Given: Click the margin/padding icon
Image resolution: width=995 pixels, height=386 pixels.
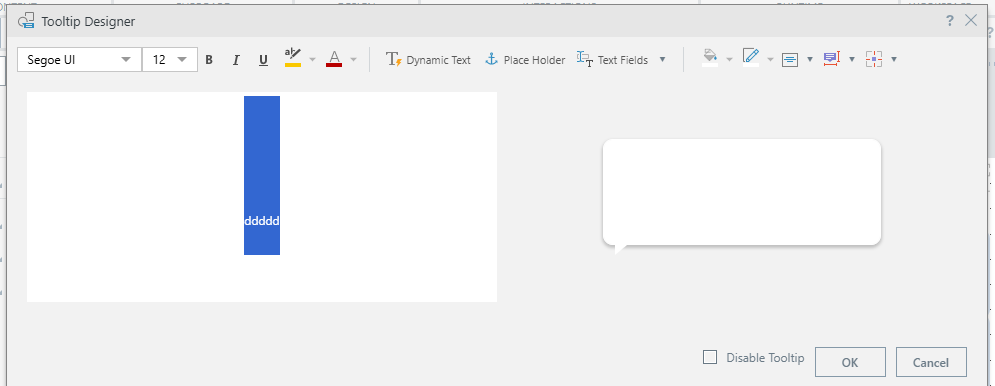Looking at the screenshot, I should click(874, 60).
